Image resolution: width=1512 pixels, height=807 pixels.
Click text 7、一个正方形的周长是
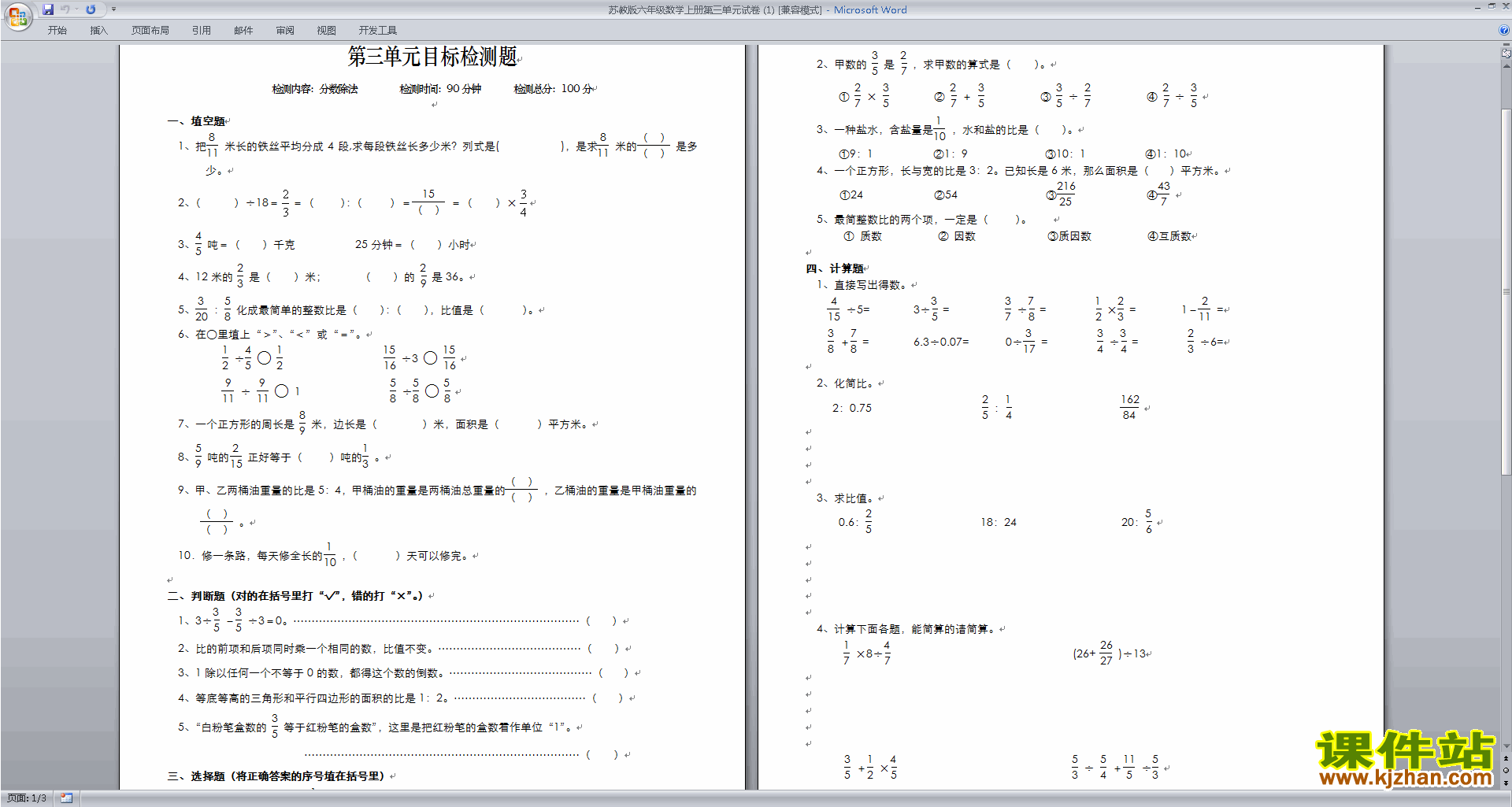pyautogui.click(x=236, y=424)
